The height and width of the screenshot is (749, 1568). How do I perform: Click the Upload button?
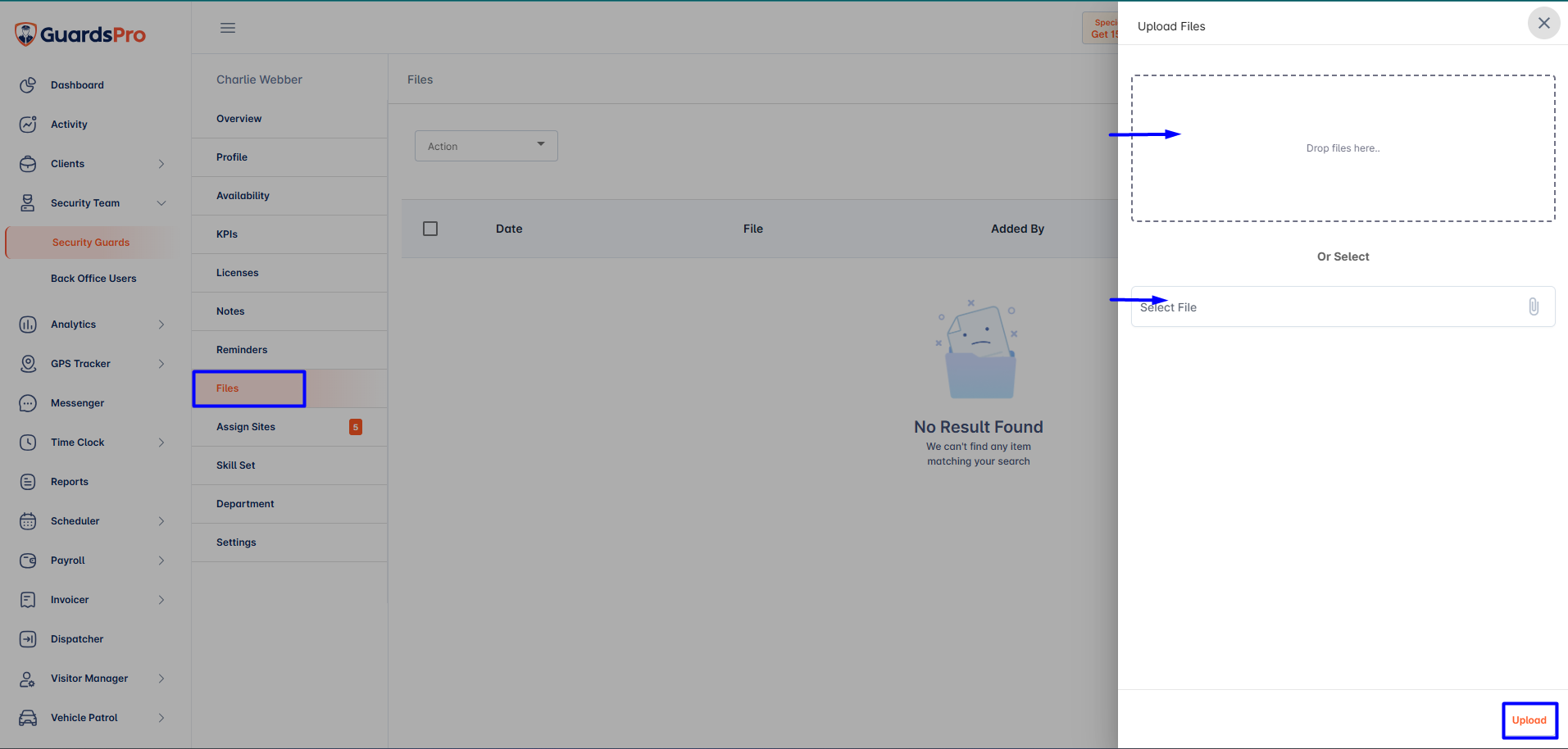1529,720
